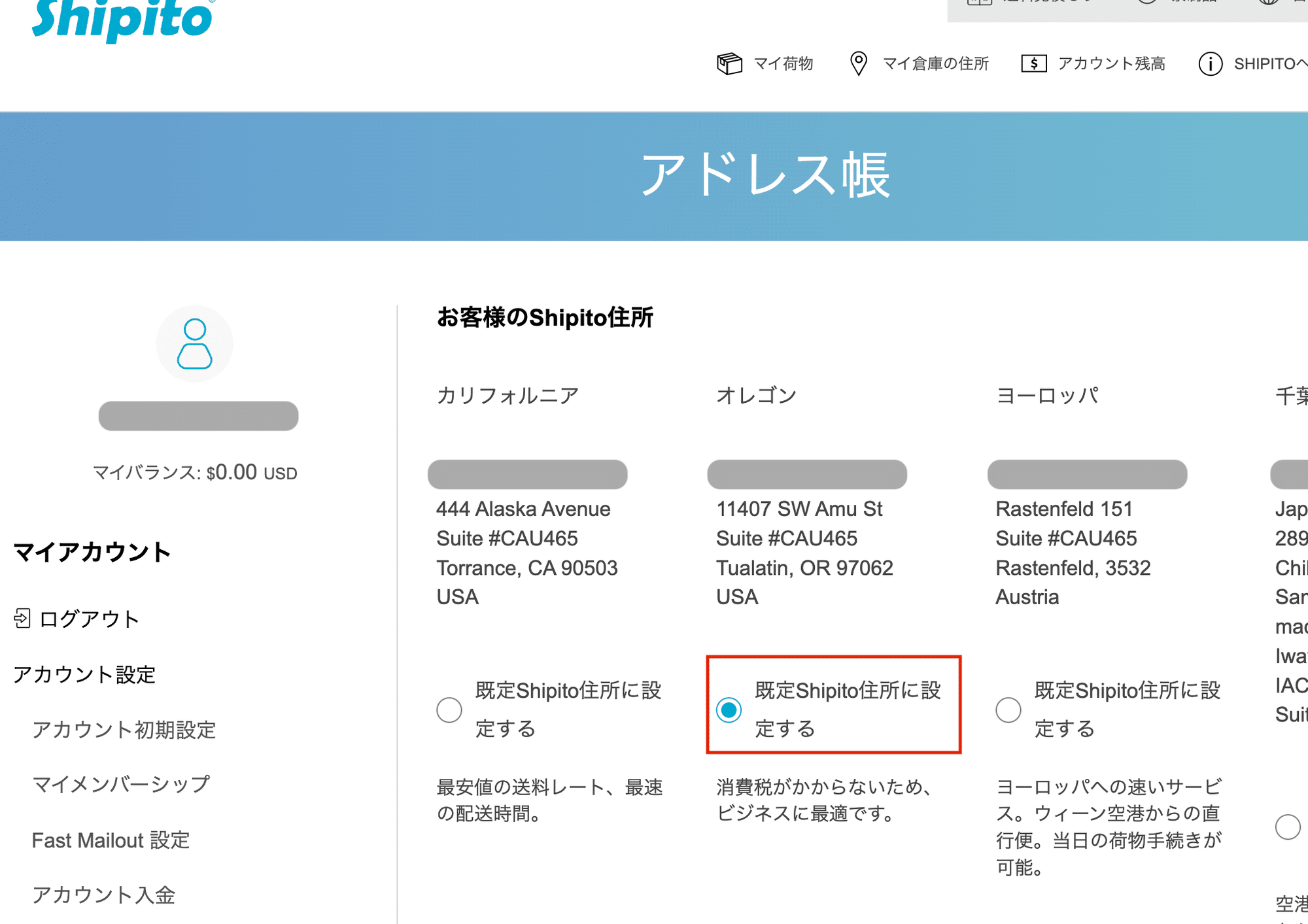This screenshot has height=924, width=1308.
Task: Select Europe as default Shipito address
Action: (x=1008, y=710)
